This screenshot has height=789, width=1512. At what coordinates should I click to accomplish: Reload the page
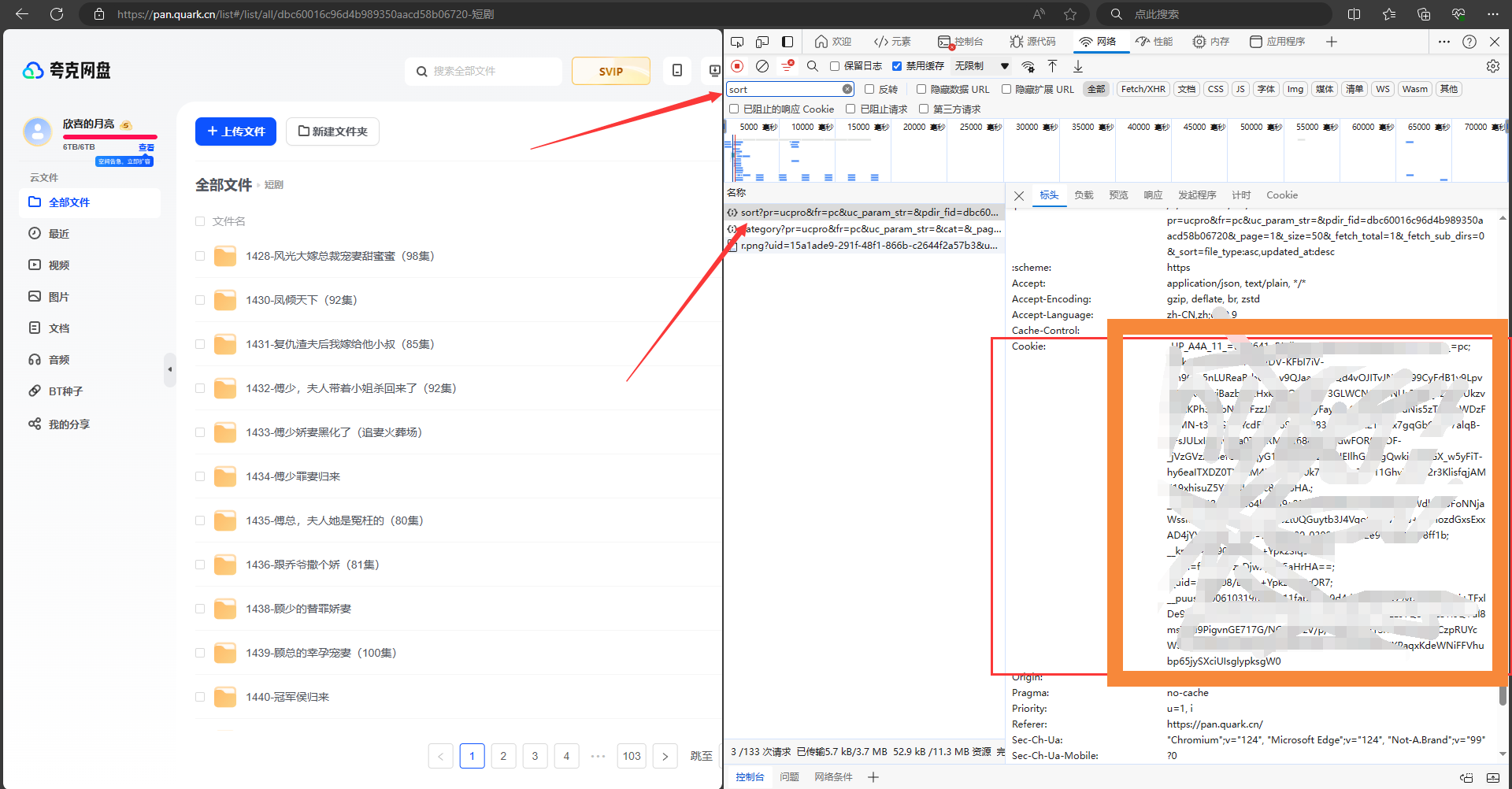[x=57, y=14]
